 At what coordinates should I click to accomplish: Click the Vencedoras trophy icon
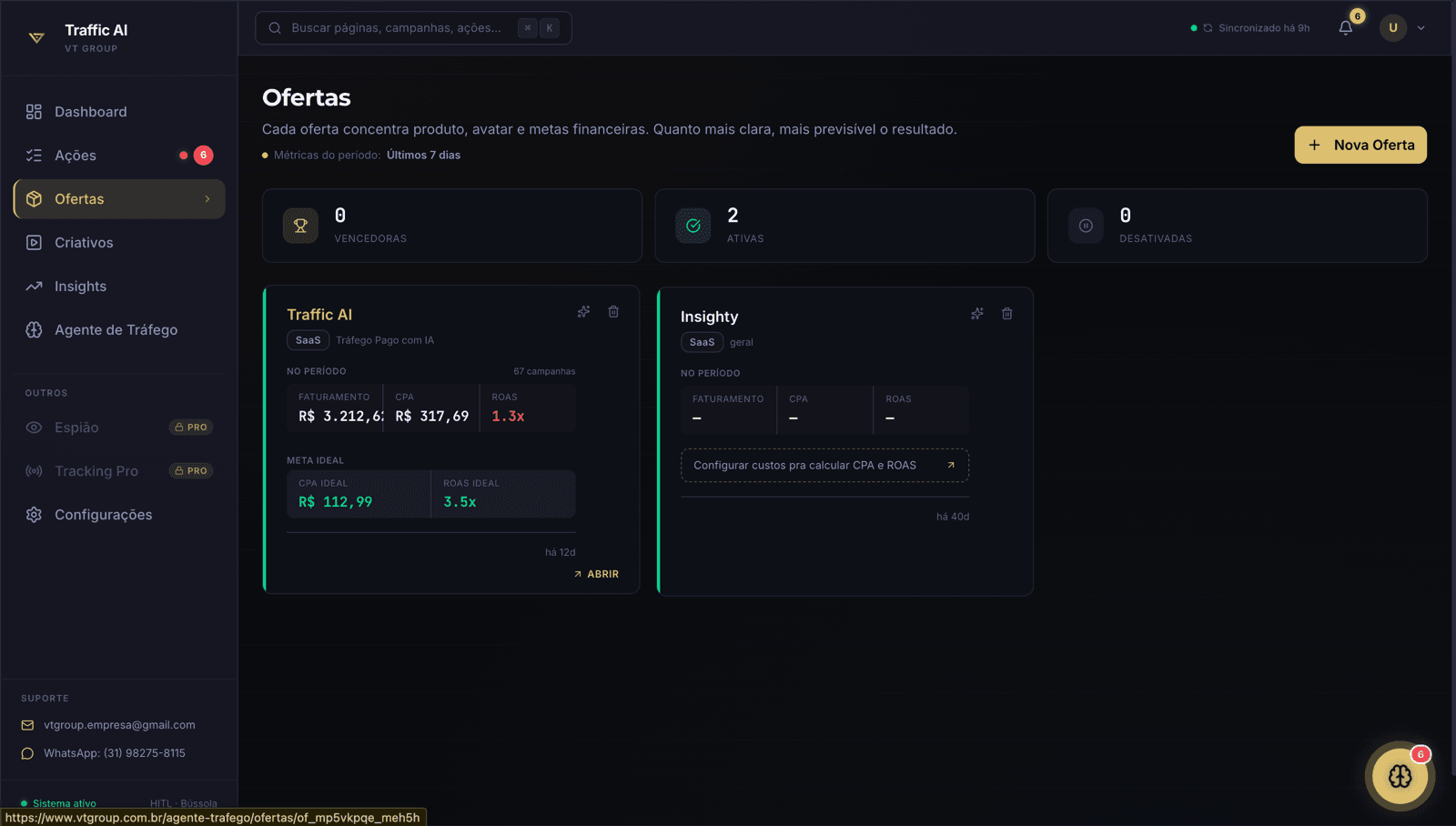[300, 226]
